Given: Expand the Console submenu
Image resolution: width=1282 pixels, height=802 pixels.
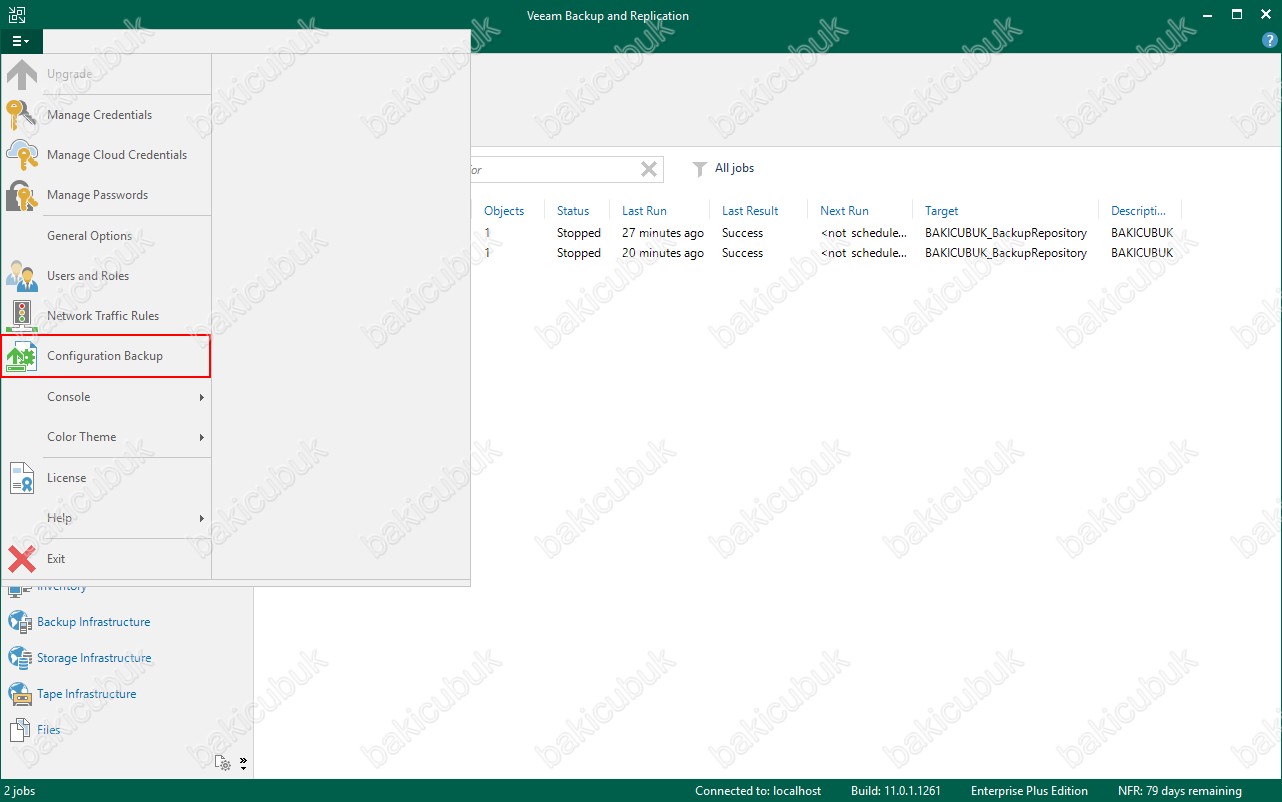Looking at the screenshot, I should click(106, 397).
